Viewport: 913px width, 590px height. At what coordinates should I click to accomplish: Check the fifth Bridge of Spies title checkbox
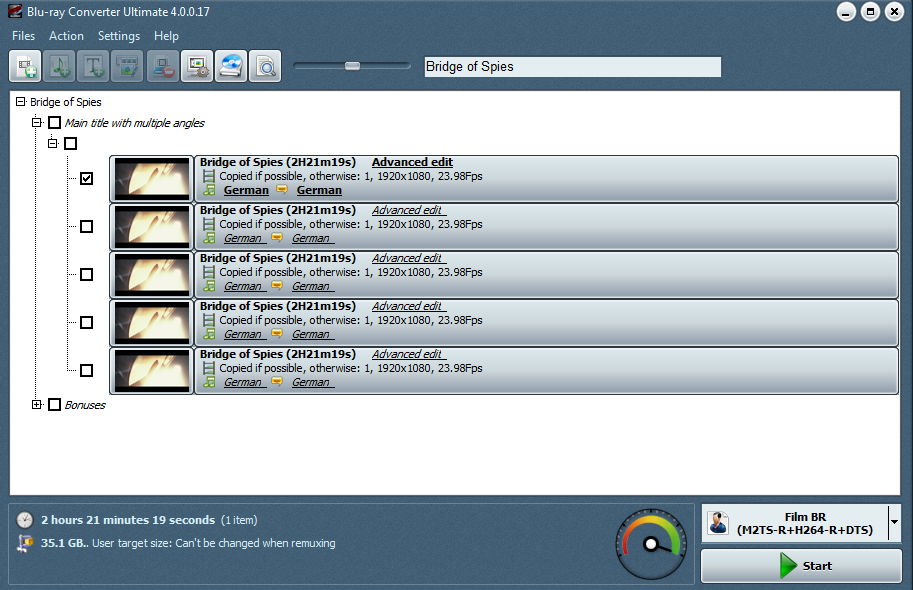(x=86, y=370)
